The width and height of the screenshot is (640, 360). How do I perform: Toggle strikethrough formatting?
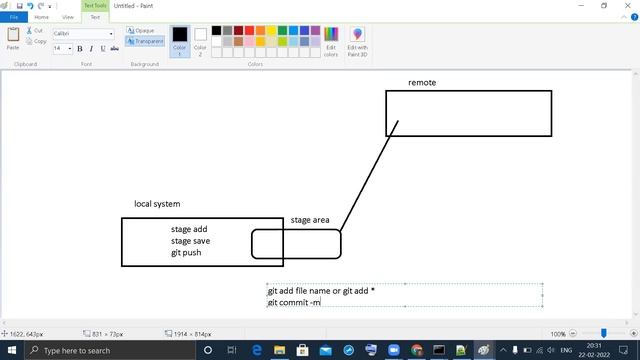[x=115, y=49]
